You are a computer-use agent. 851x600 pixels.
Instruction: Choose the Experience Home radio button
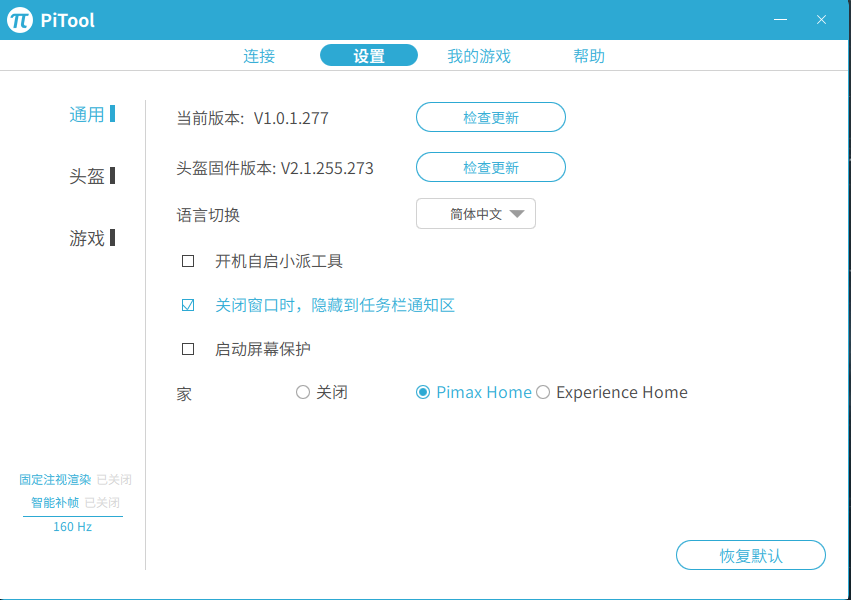click(543, 392)
